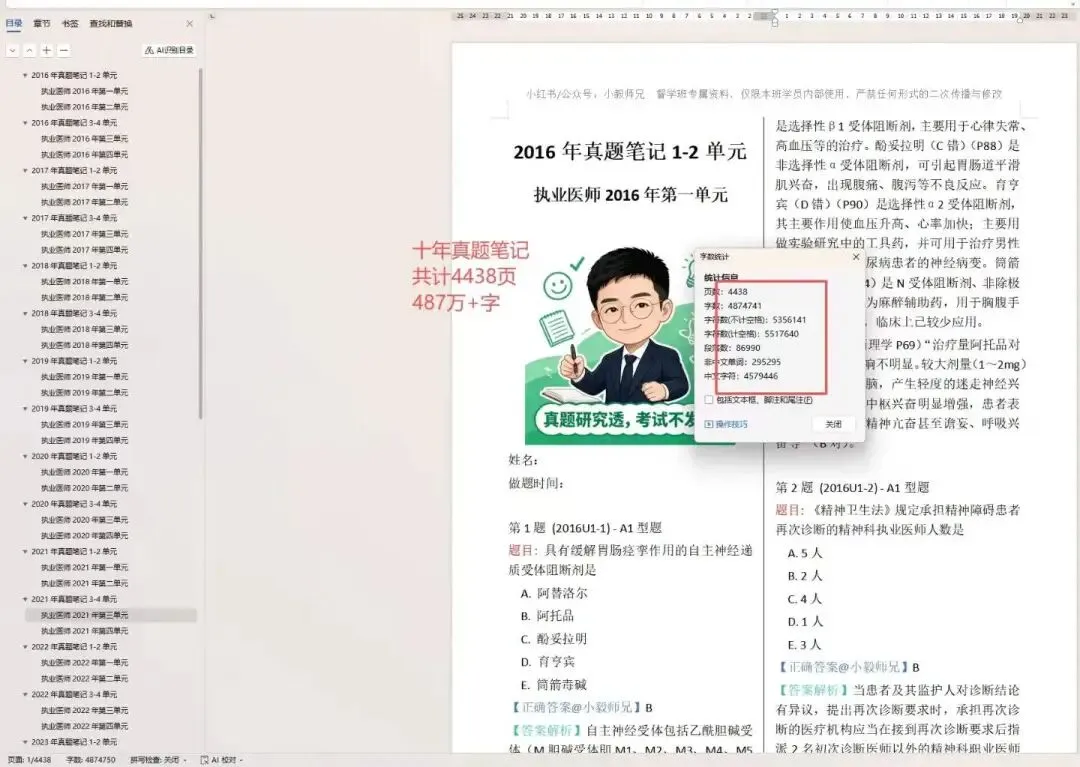Image resolution: width=1080 pixels, height=767 pixels.
Task: Go to 执业医师 2016 年第二单元 in outline
Action: (x=84, y=107)
